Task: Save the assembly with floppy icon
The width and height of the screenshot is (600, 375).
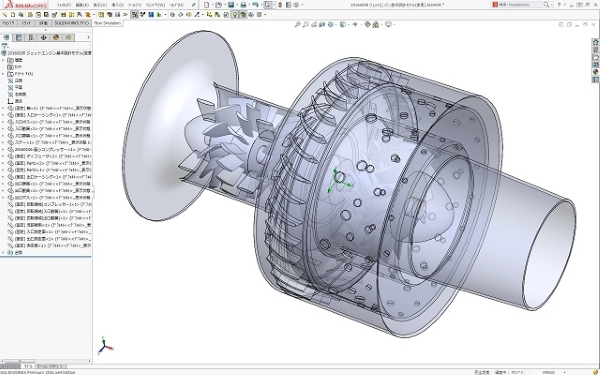Action: click(x=231, y=5)
